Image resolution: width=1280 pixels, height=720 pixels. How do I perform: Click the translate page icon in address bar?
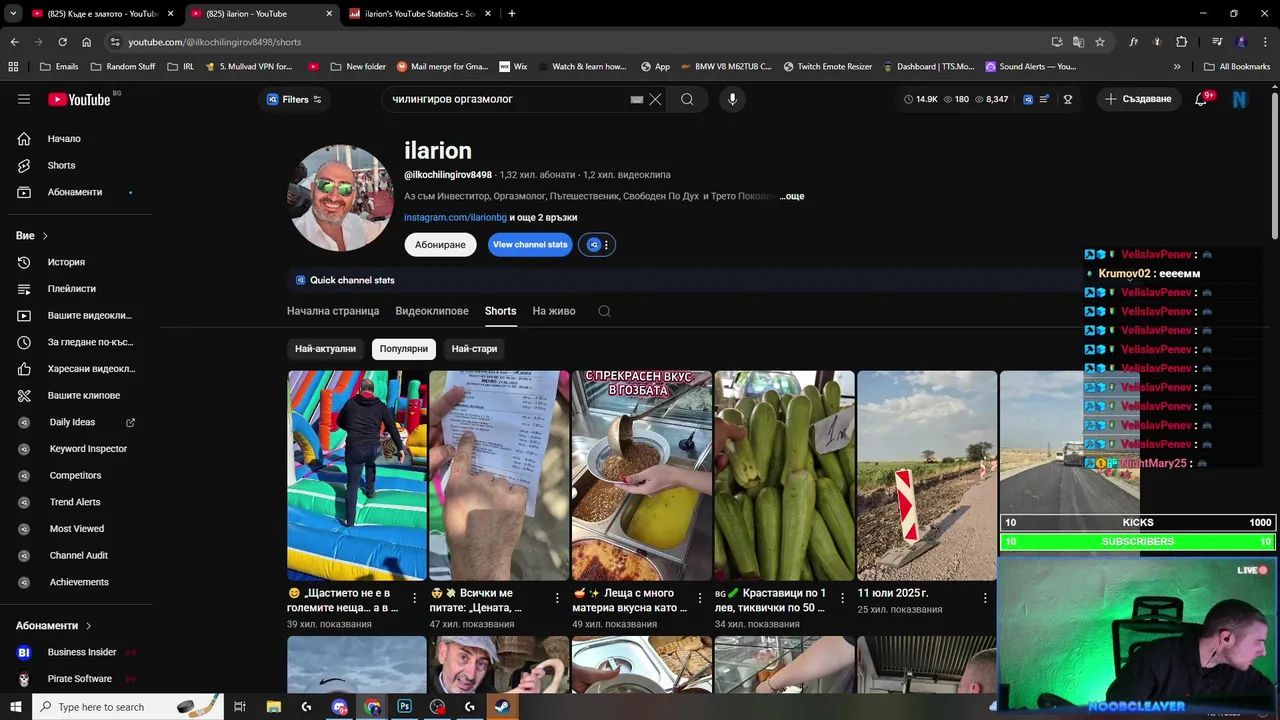click(x=1078, y=42)
